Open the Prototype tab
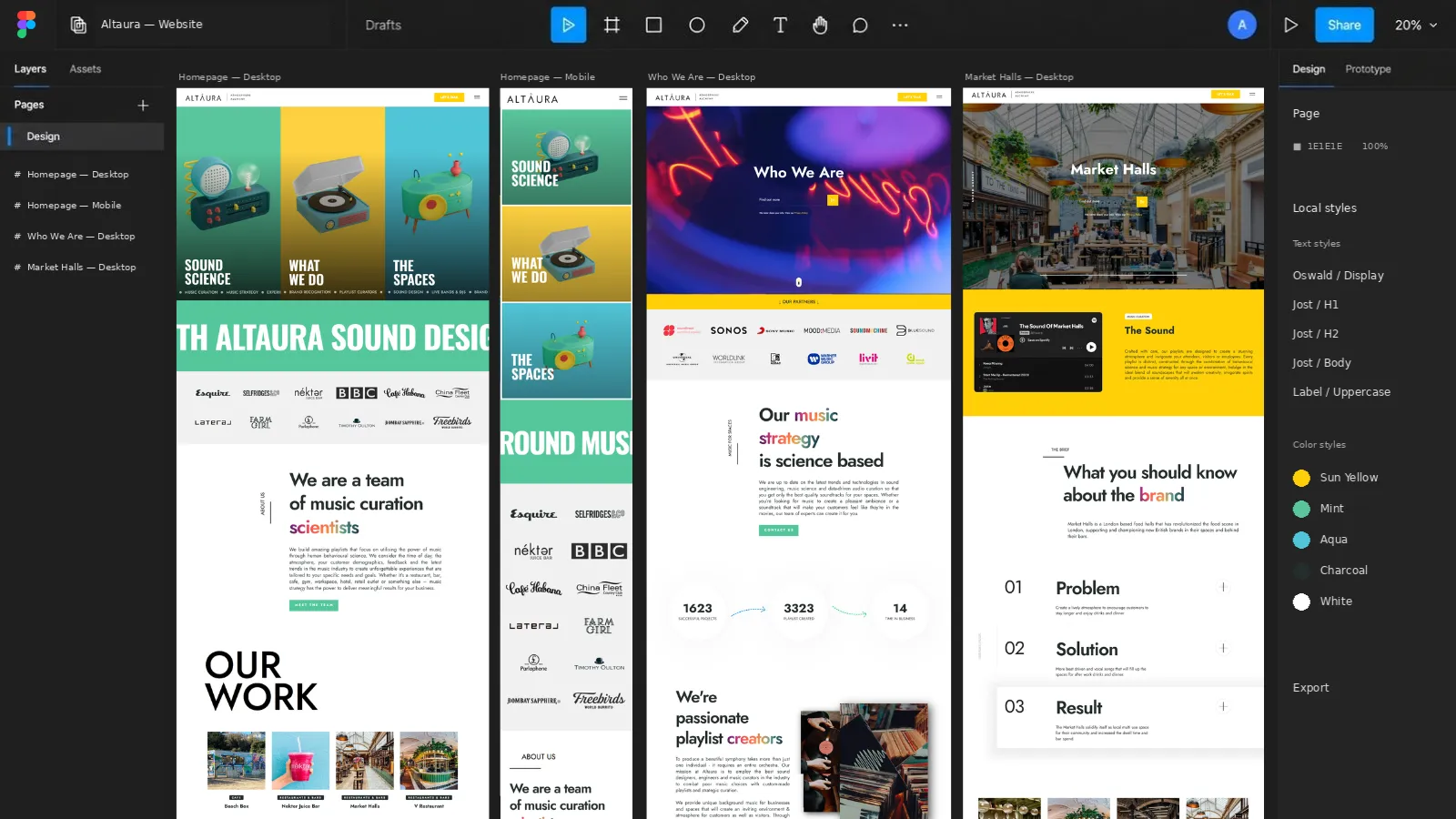 click(1368, 69)
